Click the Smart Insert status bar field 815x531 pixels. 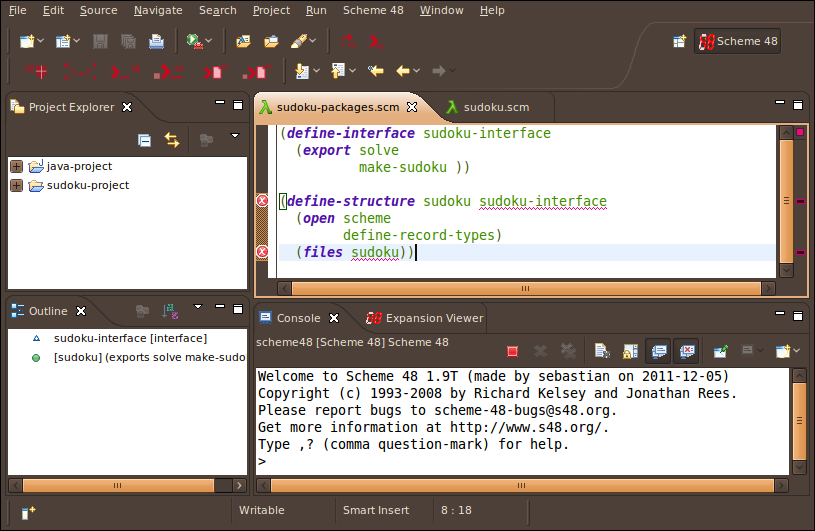pos(376,510)
